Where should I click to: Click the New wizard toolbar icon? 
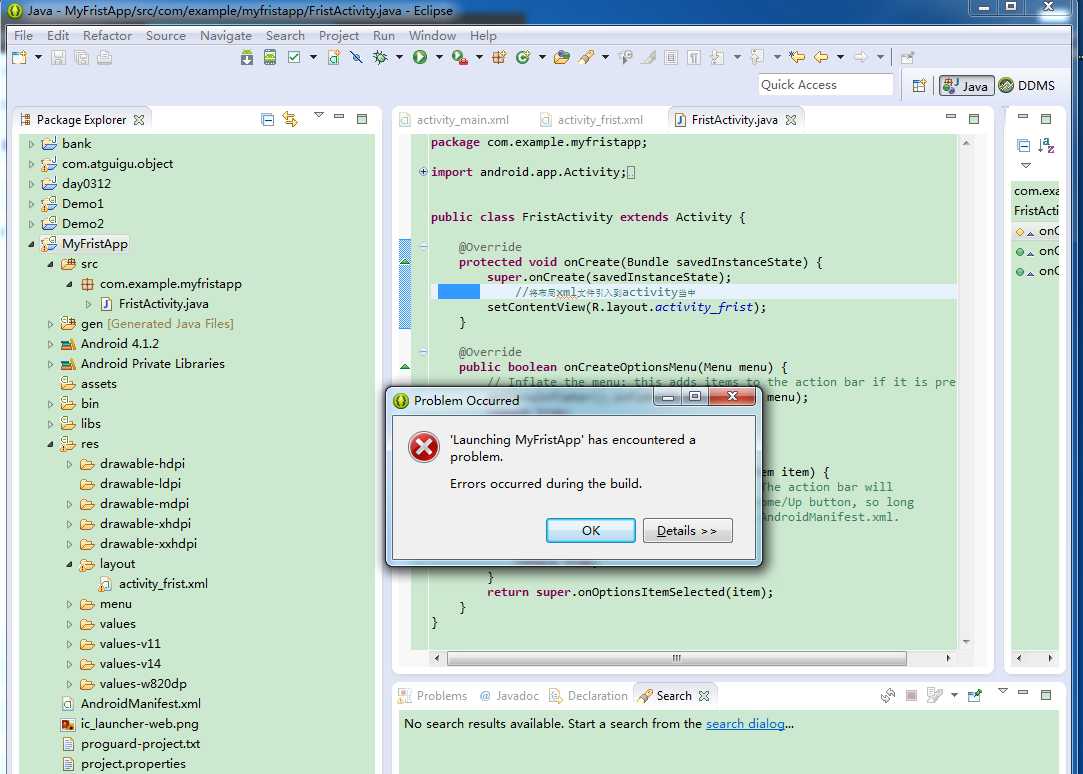pyautogui.click(x=19, y=58)
